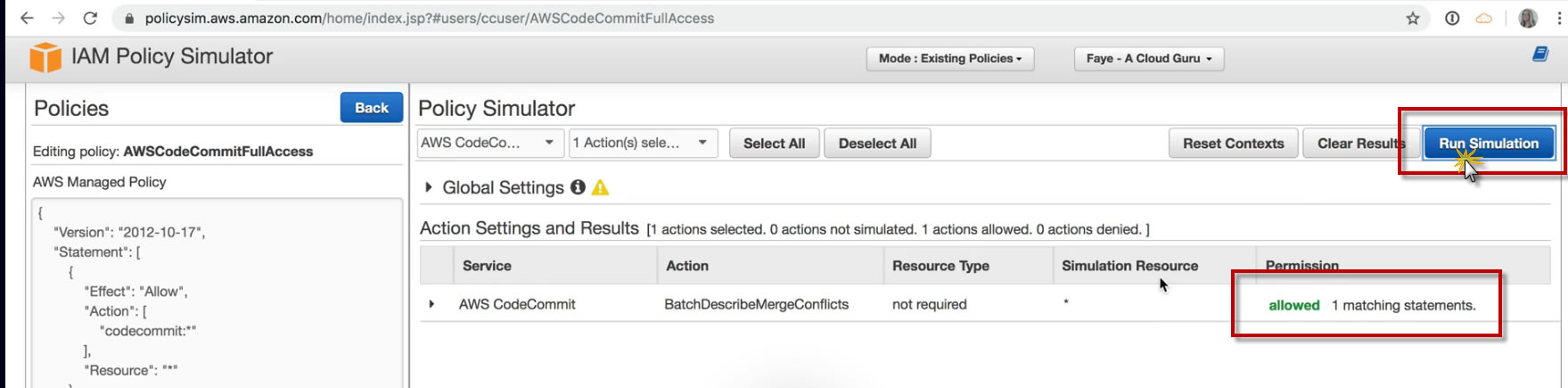Expand the Global Settings section

tap(429, 187)
